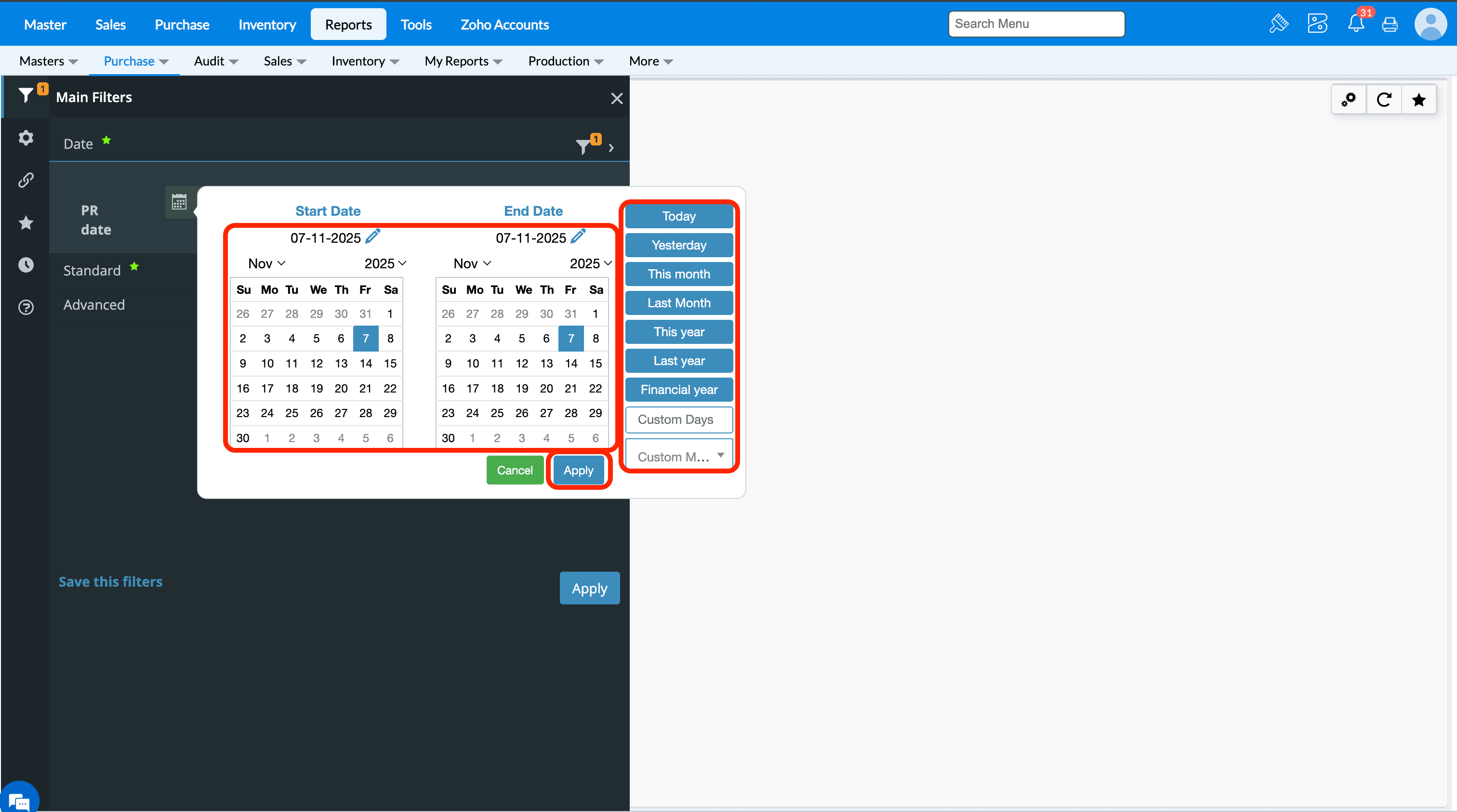The image size is (1457, 812).
Task: Click the favorite star toolbar button
Action: [1418, 100]
